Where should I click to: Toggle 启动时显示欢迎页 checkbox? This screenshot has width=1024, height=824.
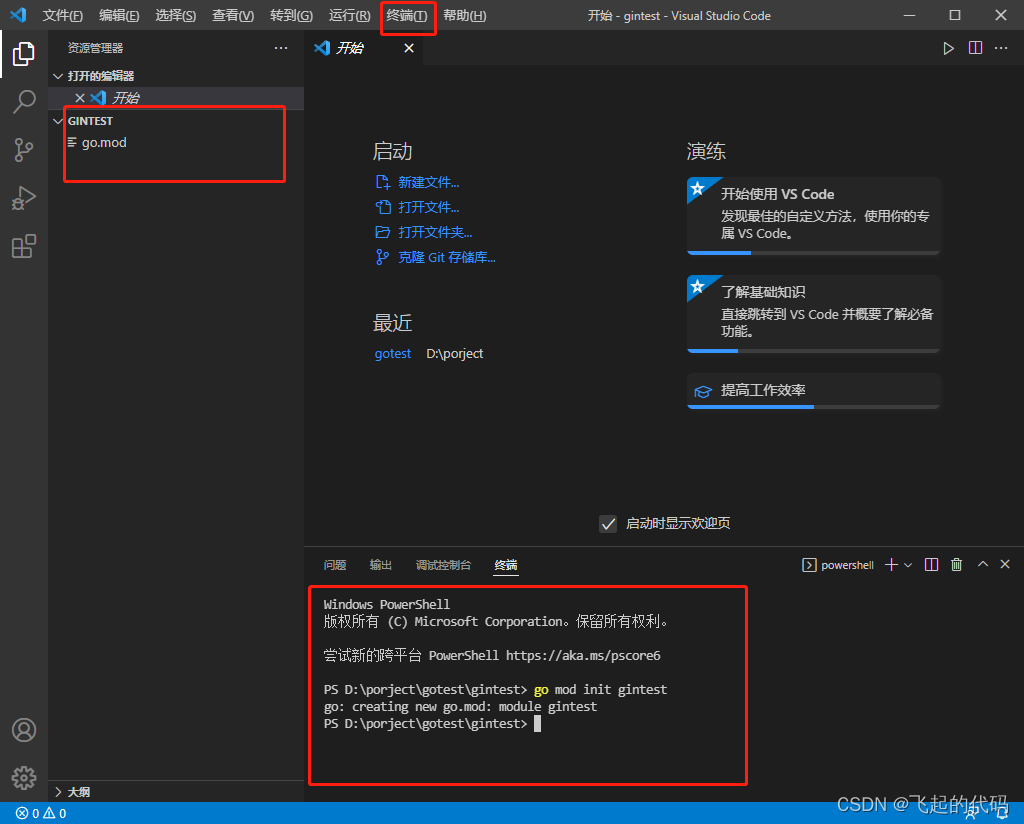click(608, 524)
